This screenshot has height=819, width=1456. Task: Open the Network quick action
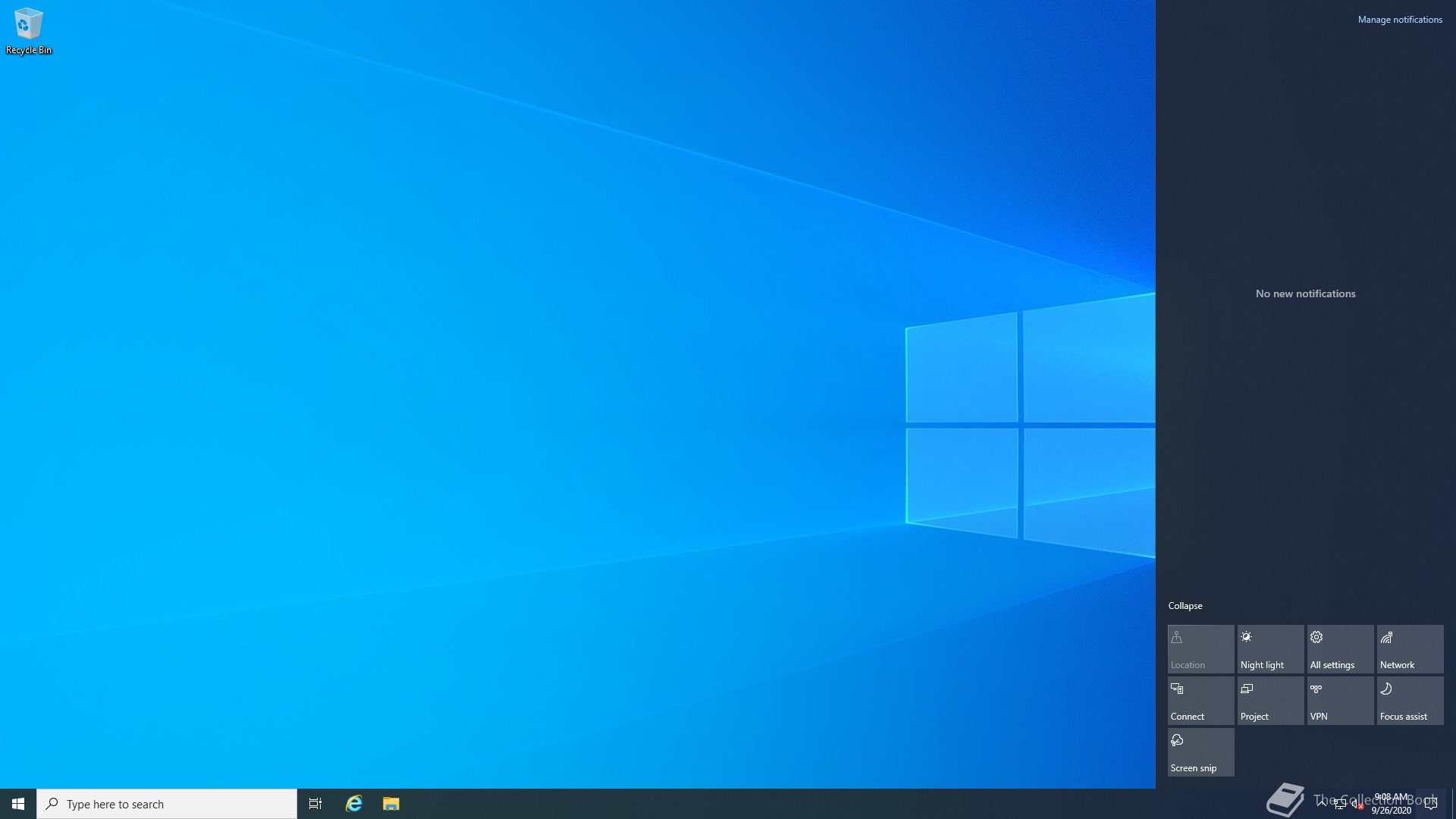(x=1410, y=649)
